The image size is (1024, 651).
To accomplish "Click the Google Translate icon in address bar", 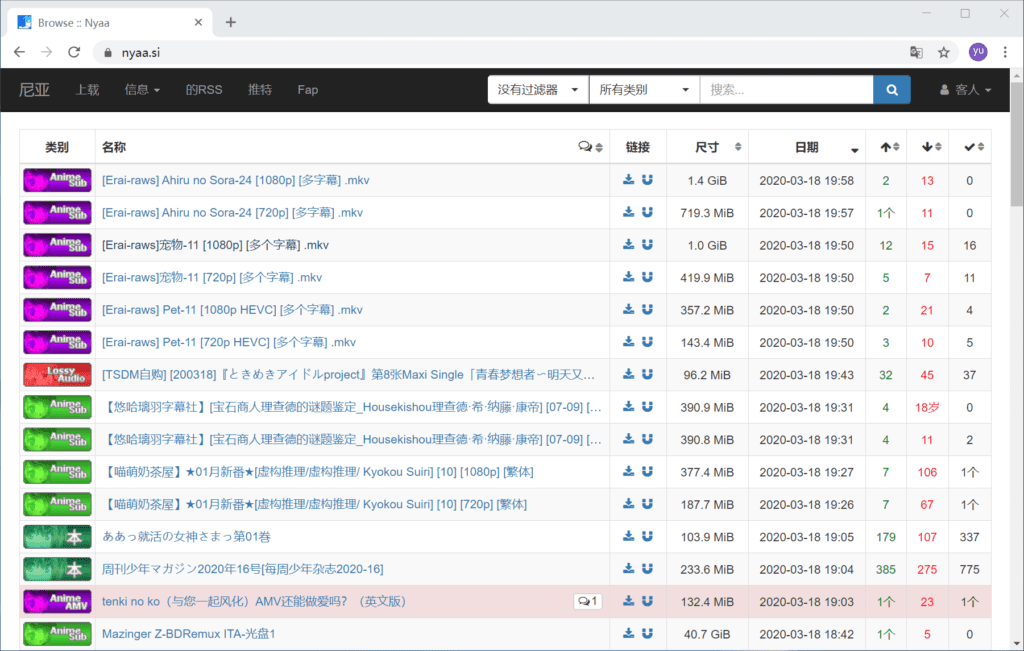I will click(x=915, y=52).
